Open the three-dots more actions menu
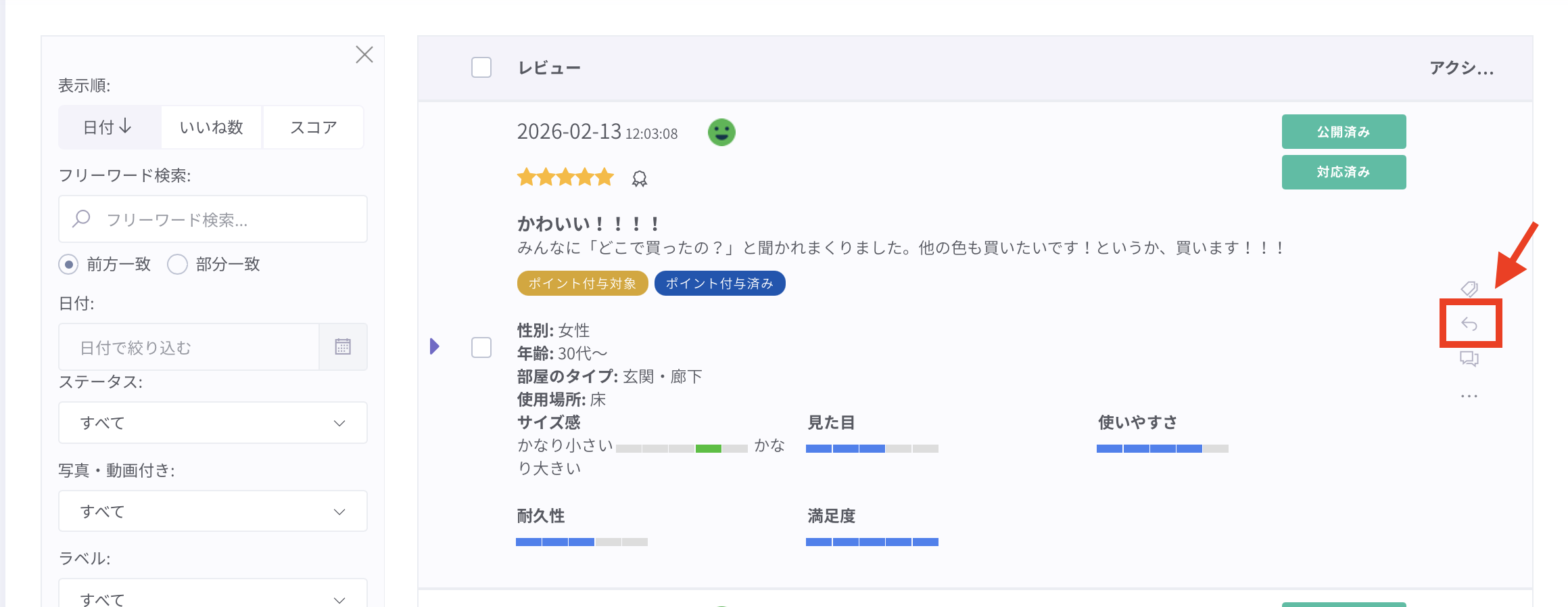 [x=1469, y=396]
